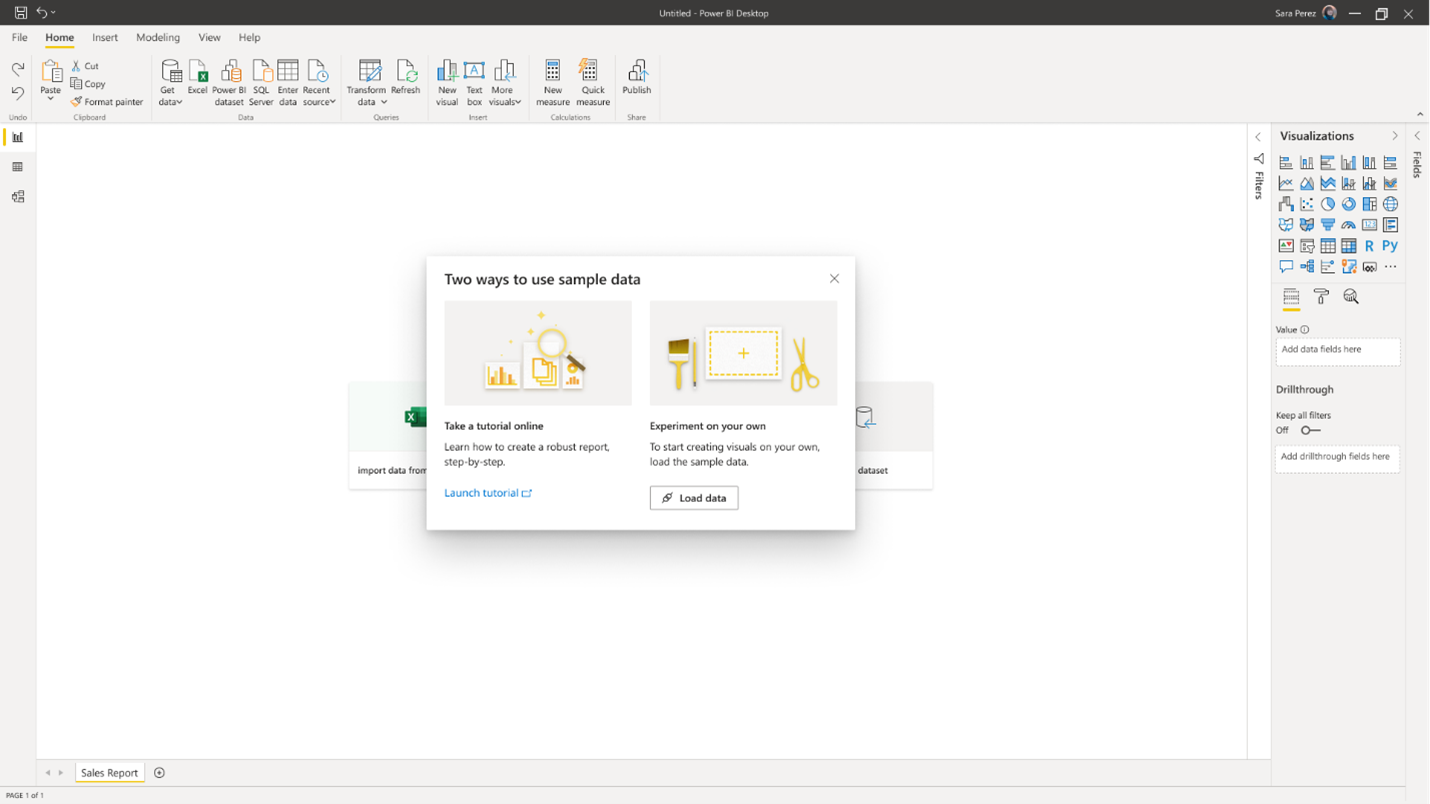Go to next page arrow by page tabs

[61, 773]
